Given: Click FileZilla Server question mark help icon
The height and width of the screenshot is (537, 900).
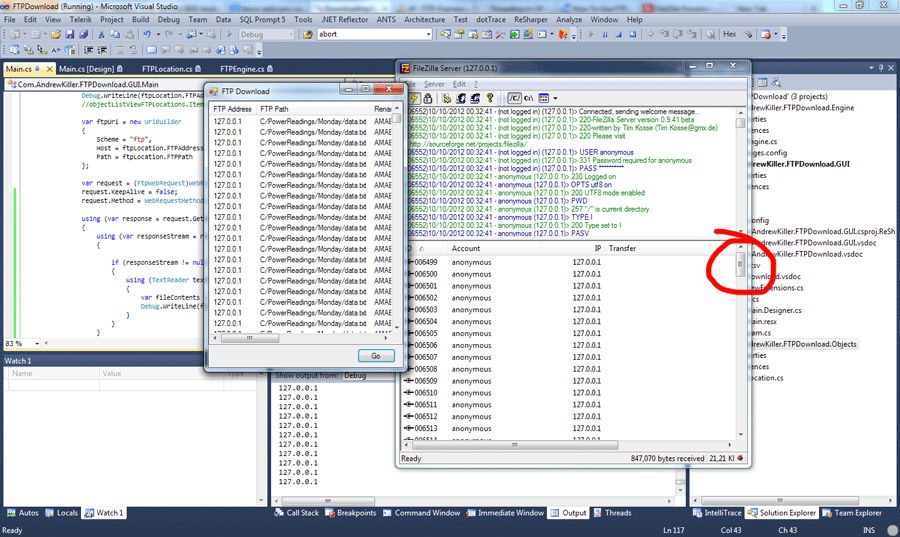Looking at the screenshot, I should pos(490,98).
